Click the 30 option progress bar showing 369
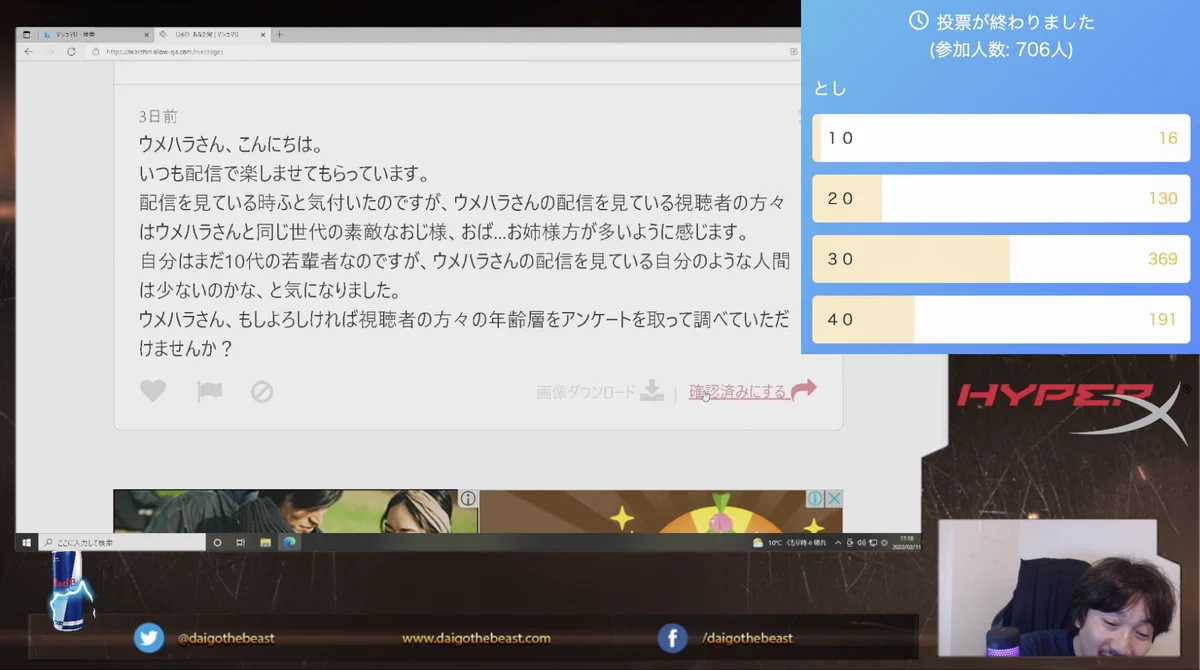Image resolution: width=1200 pixels, height=670 pixels. pyautogui.click(x=1000, y=259)
